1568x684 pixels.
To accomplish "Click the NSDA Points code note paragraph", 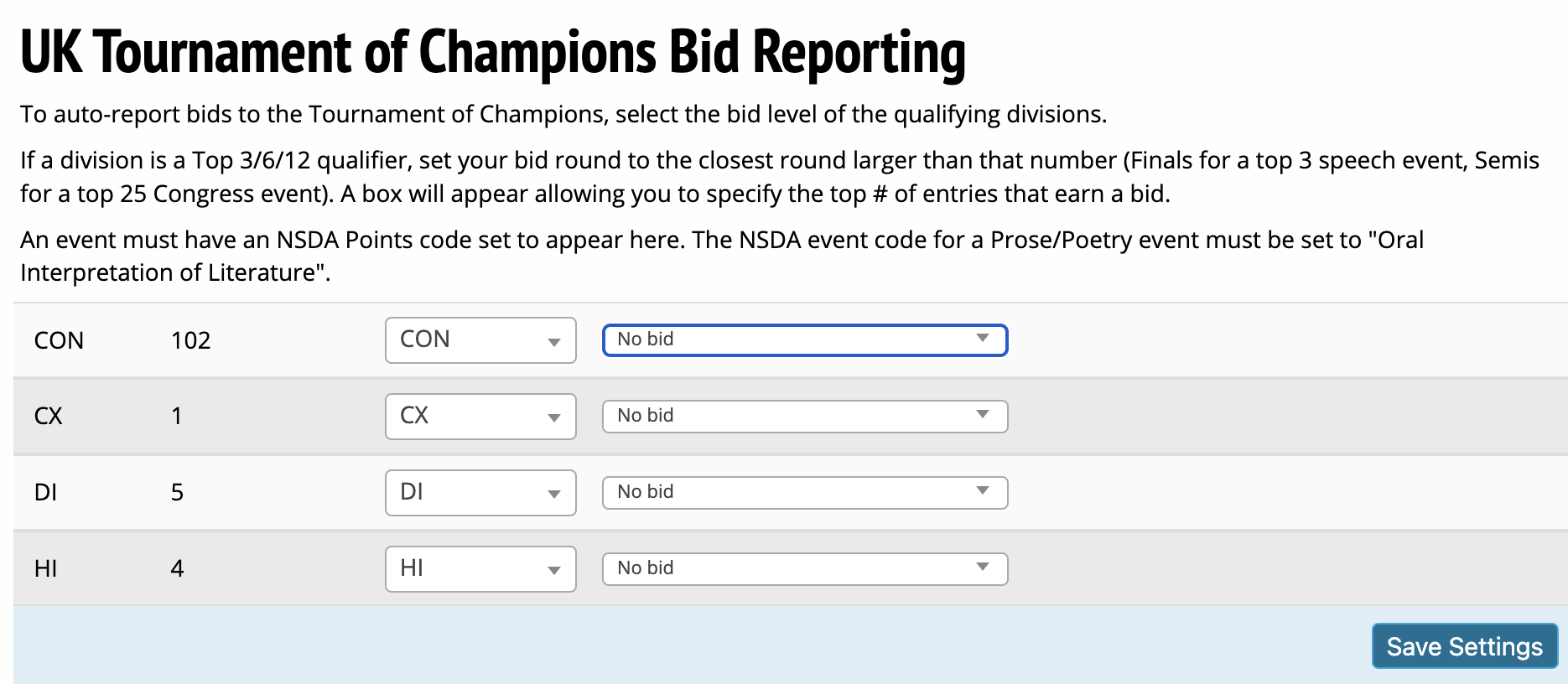I will point(721,256).
